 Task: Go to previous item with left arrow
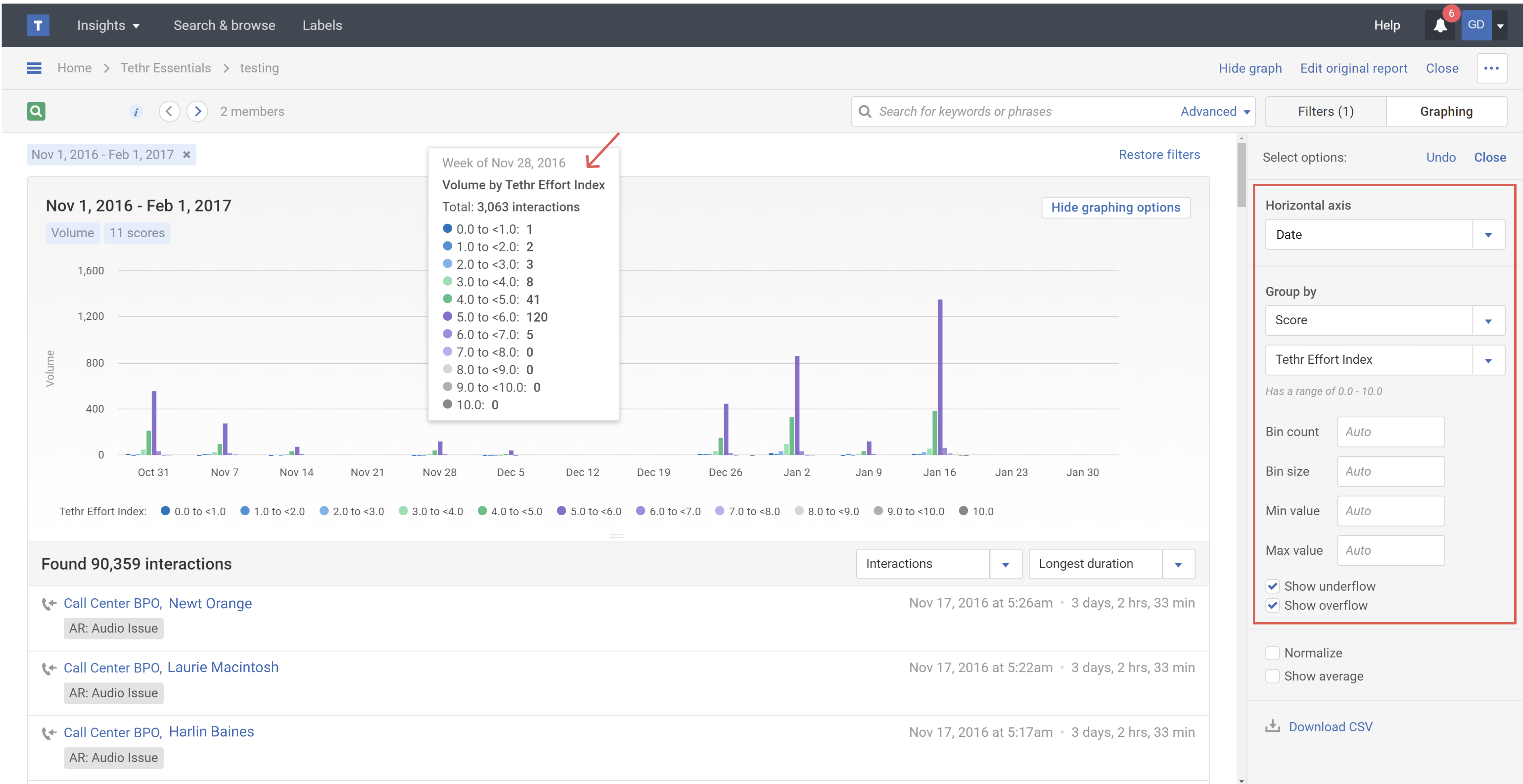click(x=169, y=111)
